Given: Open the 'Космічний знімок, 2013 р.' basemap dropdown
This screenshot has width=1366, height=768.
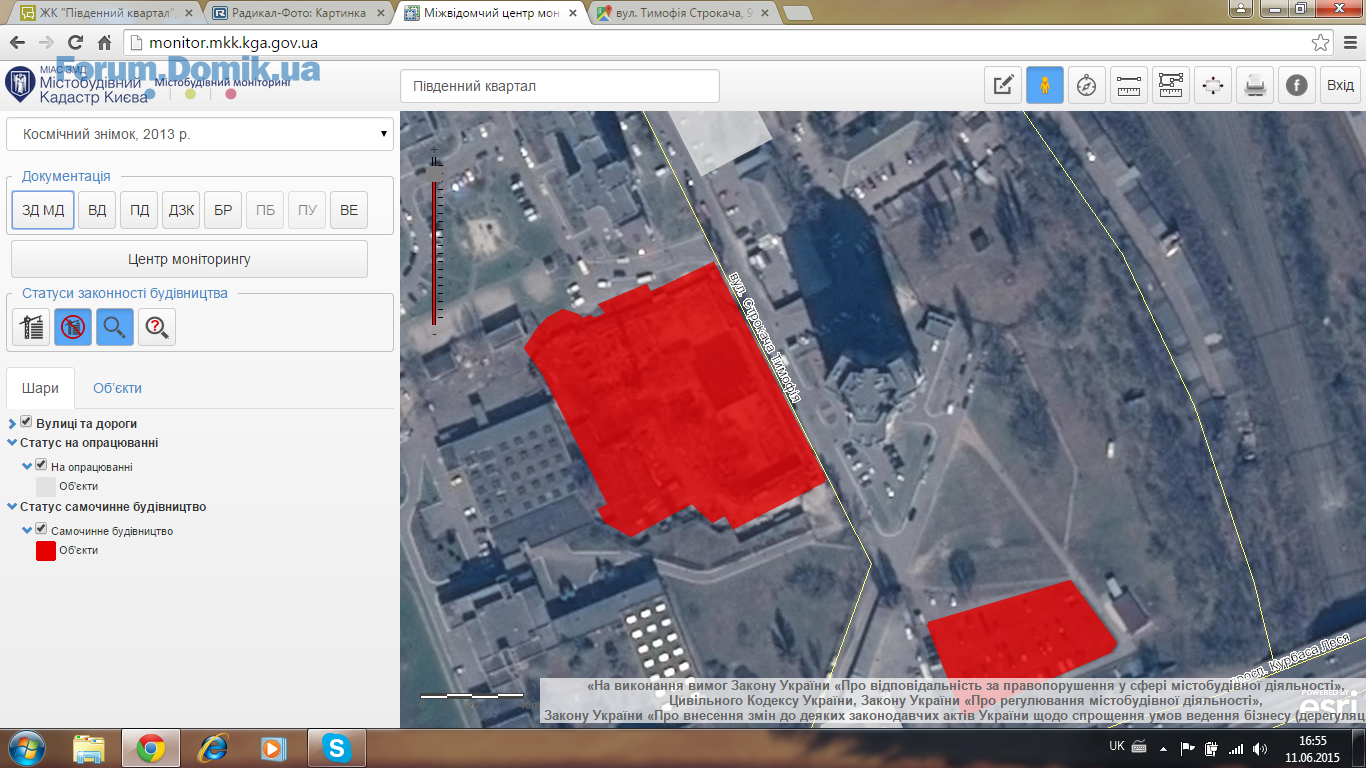Looking at the screenshot, I should (x=199, y=134).
